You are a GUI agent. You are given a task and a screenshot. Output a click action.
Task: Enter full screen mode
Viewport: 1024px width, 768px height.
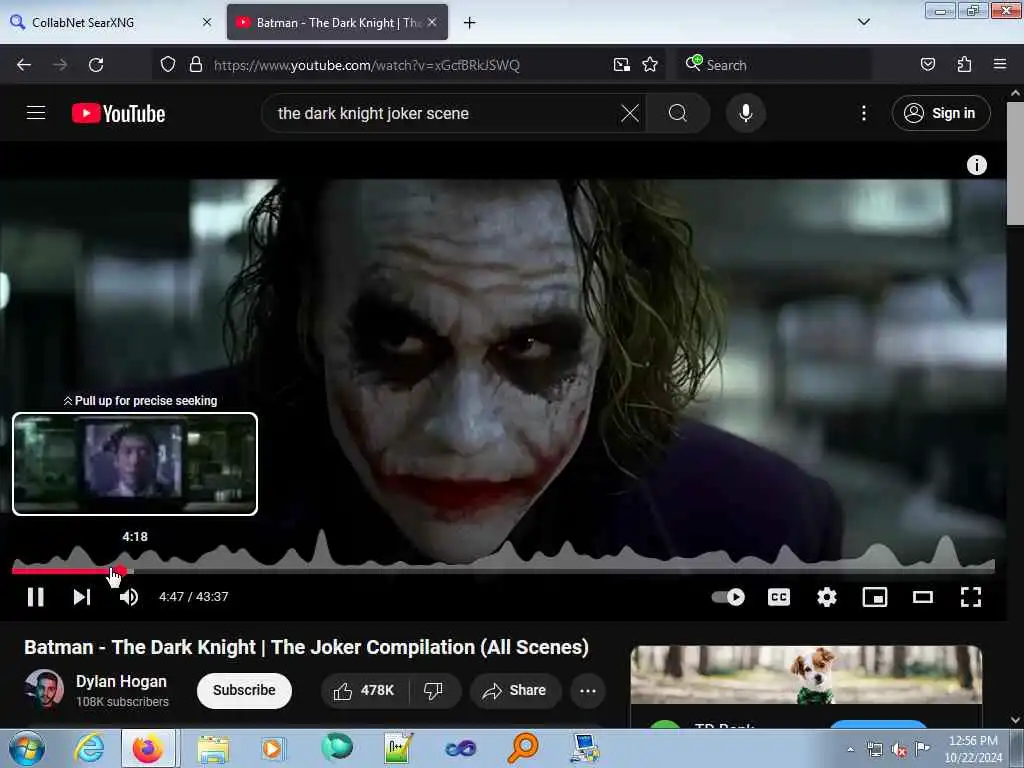coord(970,596)
